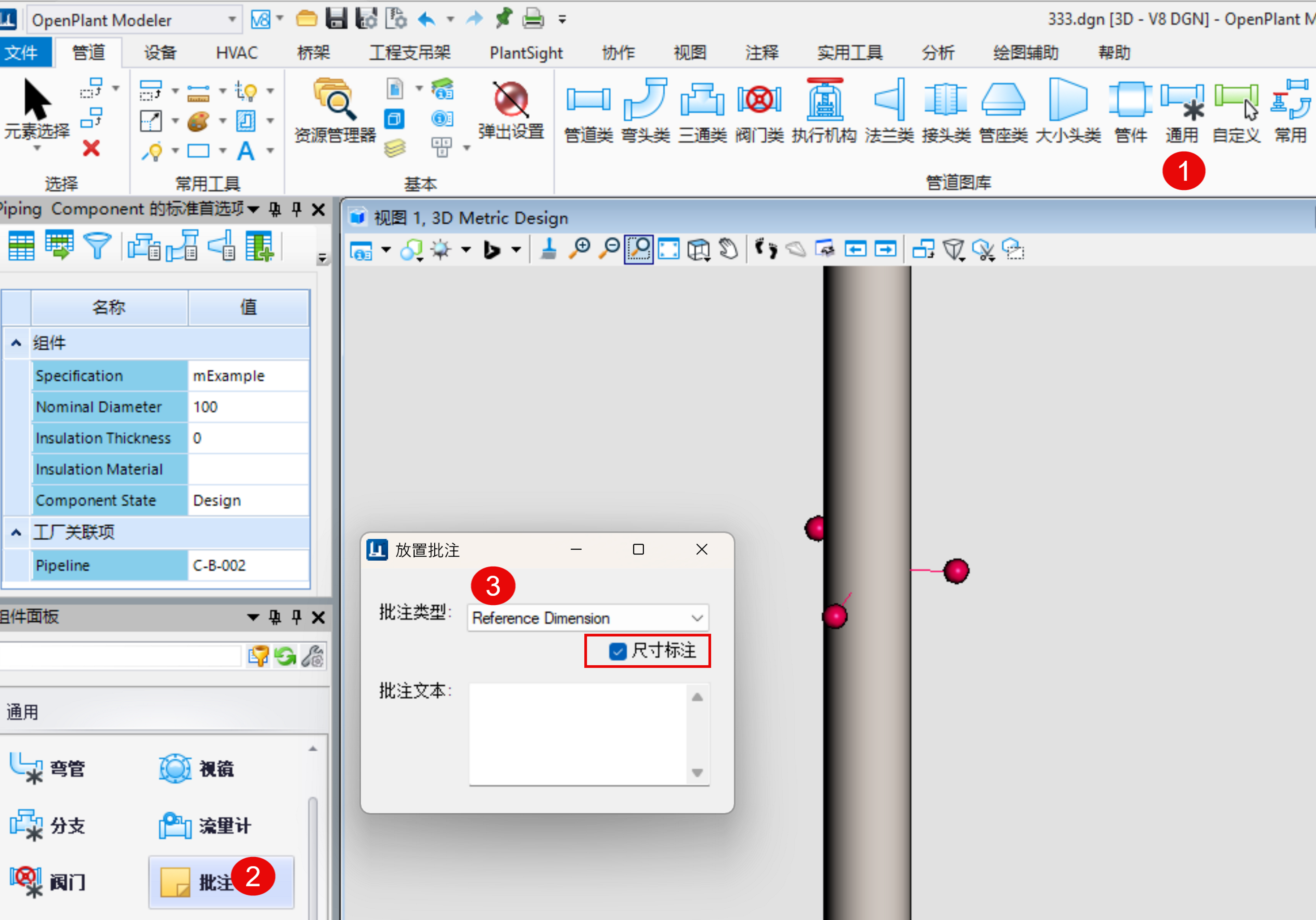Toggle pin on Piping Component preferences panel
Image resolution: width=1316 pixels, height=920 pixels.
296,209
